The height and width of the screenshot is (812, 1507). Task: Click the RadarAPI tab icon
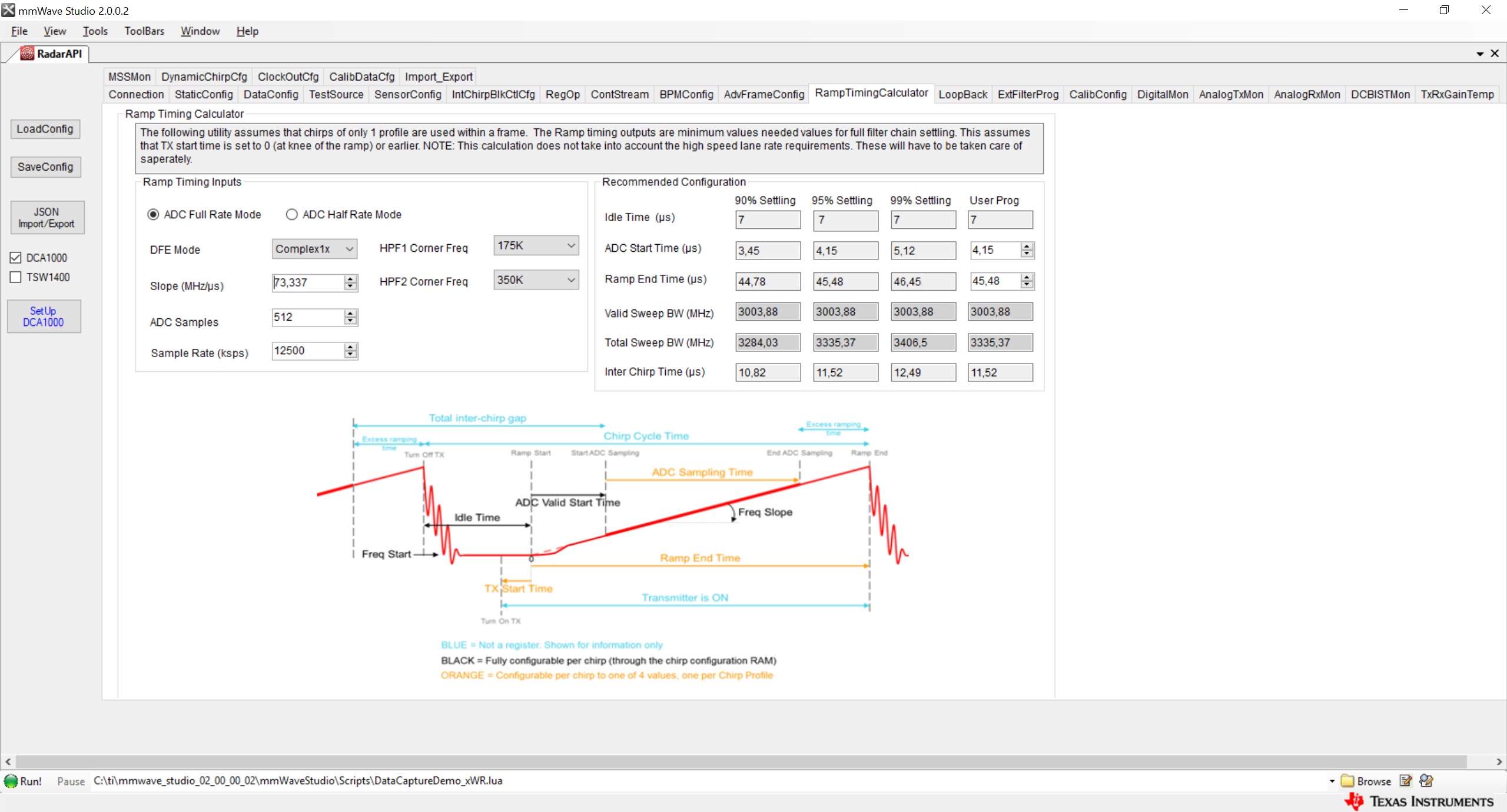click(27, 54)
